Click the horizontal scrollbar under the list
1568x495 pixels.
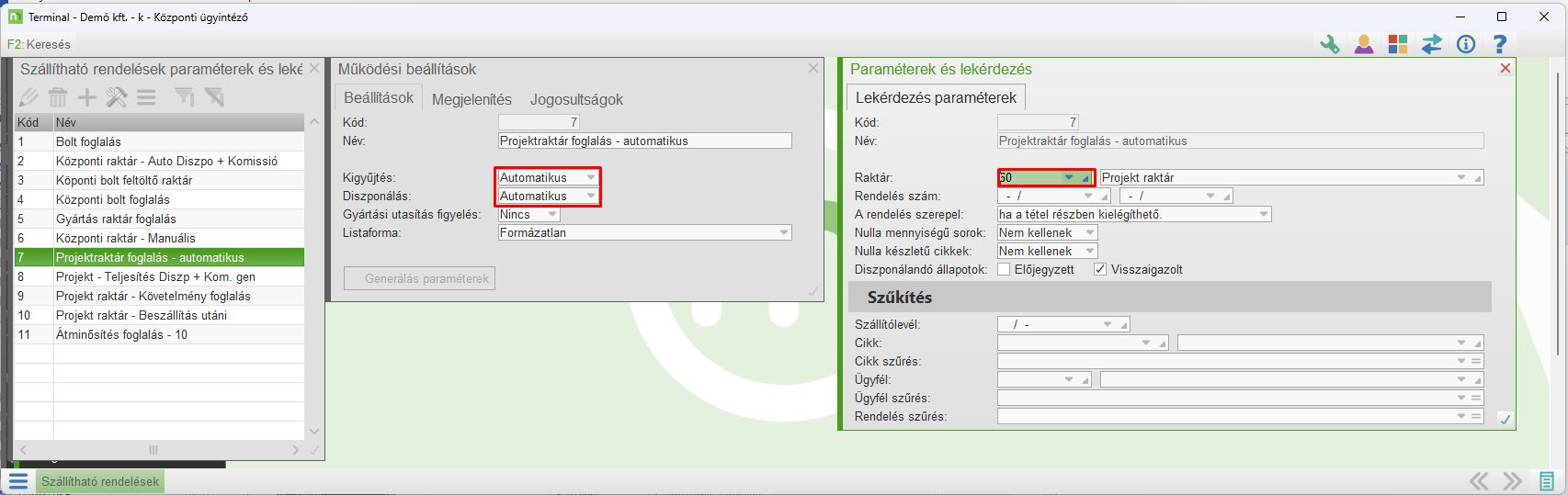[x=159, y=450]
